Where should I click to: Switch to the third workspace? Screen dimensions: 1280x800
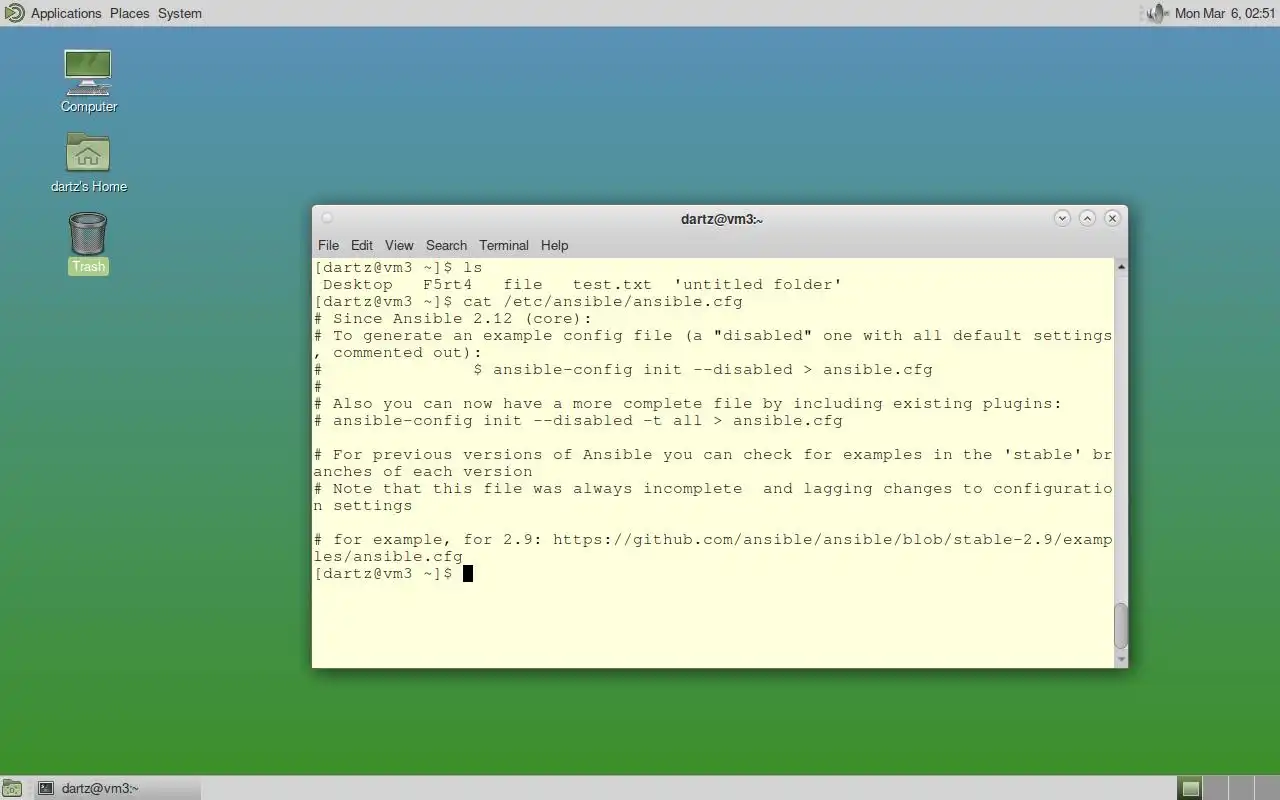coord(1240,788)
